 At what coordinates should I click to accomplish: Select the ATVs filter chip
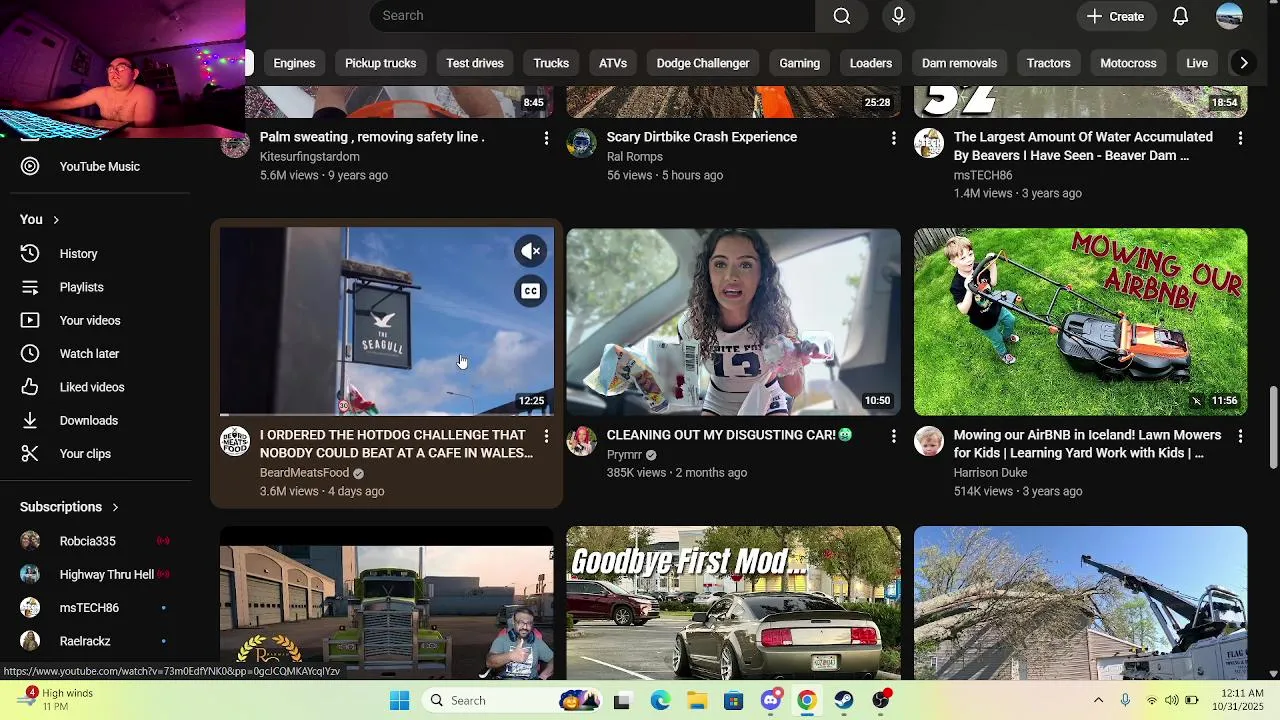tap(613, 63)
